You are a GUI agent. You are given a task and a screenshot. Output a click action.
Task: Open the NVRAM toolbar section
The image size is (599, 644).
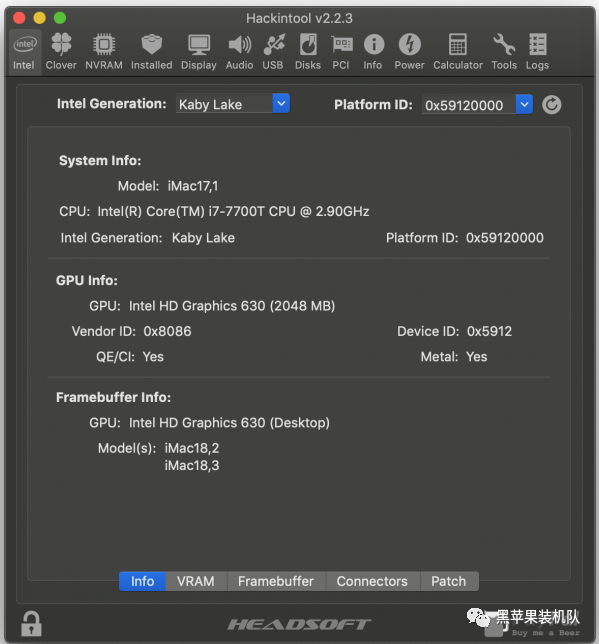(104, 52)
